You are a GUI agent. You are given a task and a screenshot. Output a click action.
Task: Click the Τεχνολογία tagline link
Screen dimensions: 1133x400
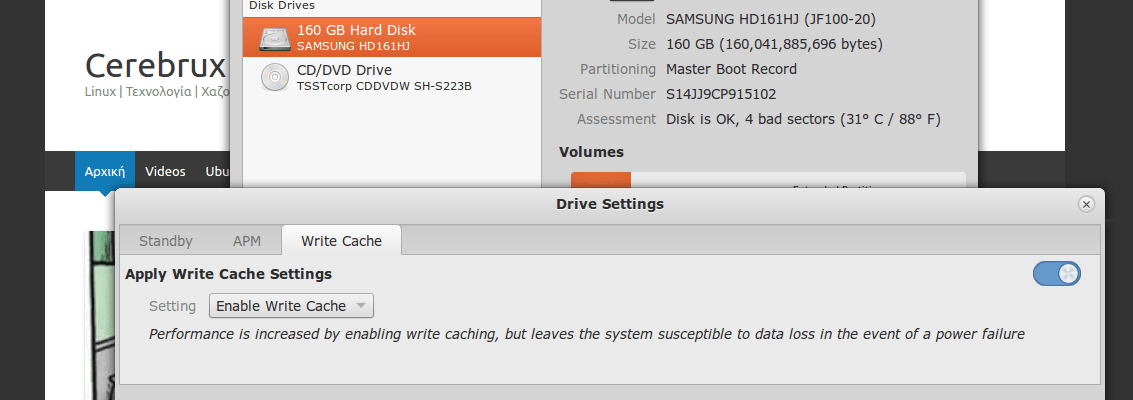pyautogui.click(x=158, y=91)
